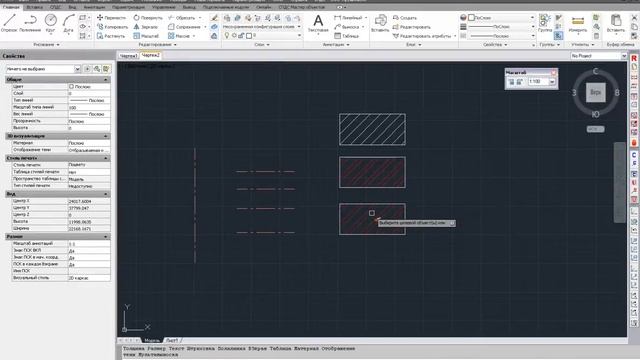Open the Управление ribbon tab
The width and height of the screenshot is (640, 360).
[x=164, y=7]
